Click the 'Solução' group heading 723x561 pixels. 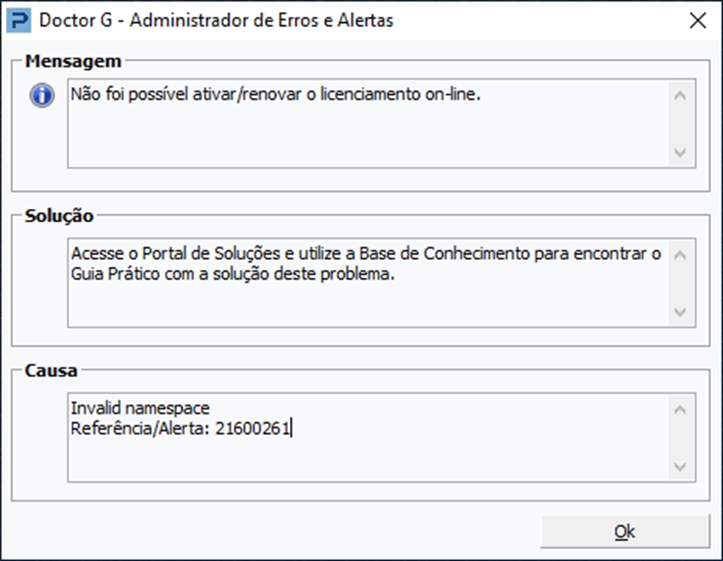pyautogui.click(x=59, y=216)
